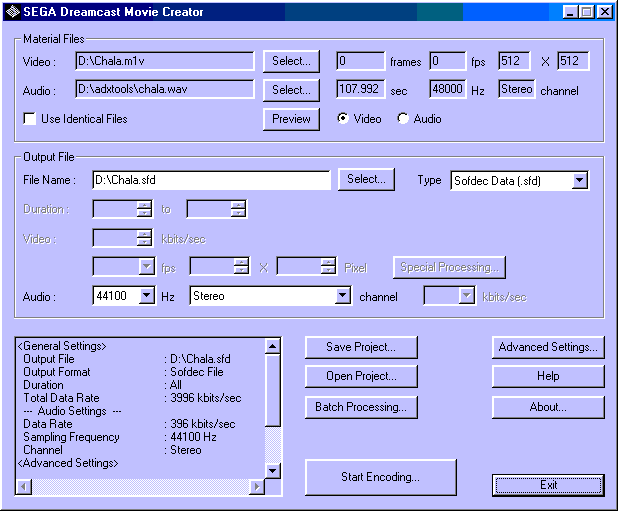Open Advanced Settings dialog
Image resolution: width=618 pixels, height=511 pixels.
coord(548,347)
